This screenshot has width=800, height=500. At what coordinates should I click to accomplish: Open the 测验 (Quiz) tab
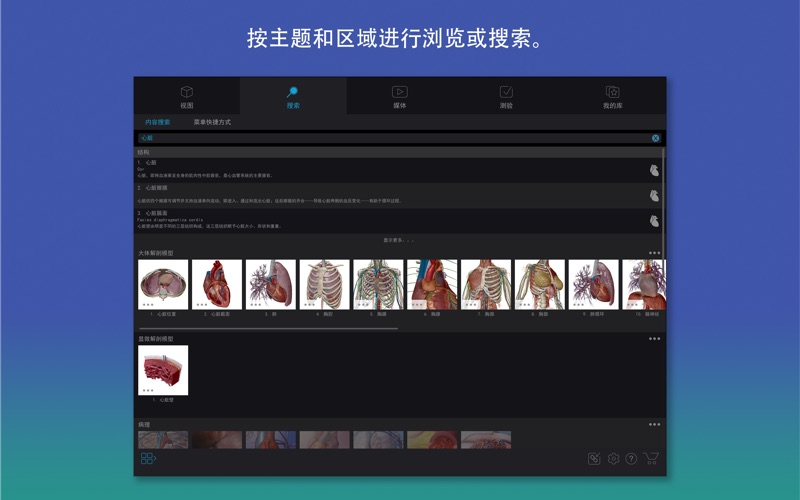coord(506,96)
